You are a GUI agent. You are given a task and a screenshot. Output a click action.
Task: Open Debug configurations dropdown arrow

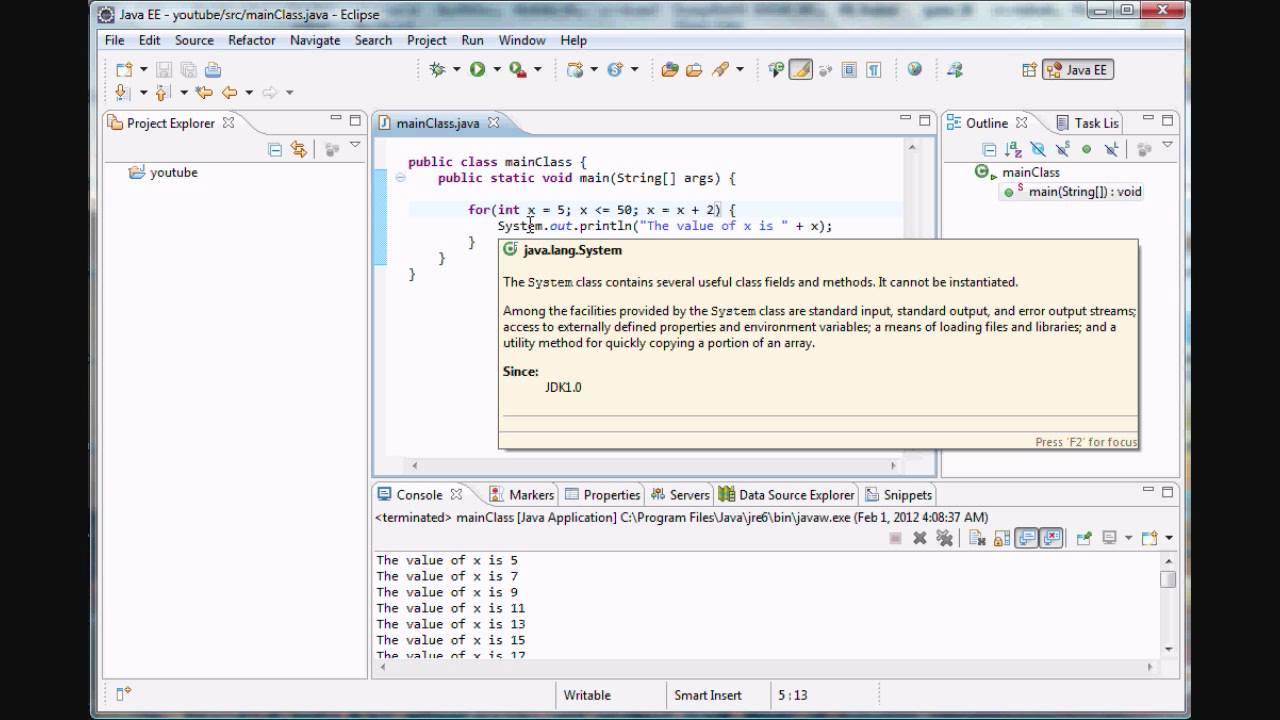tap(456, 70)
